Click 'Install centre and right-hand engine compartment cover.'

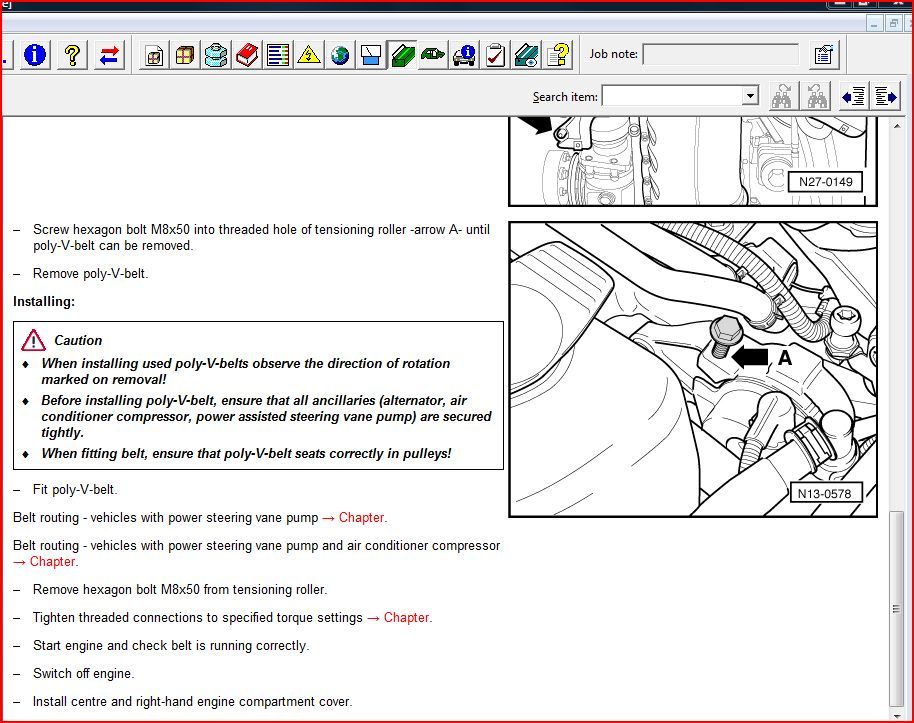(x=192, y=702)
